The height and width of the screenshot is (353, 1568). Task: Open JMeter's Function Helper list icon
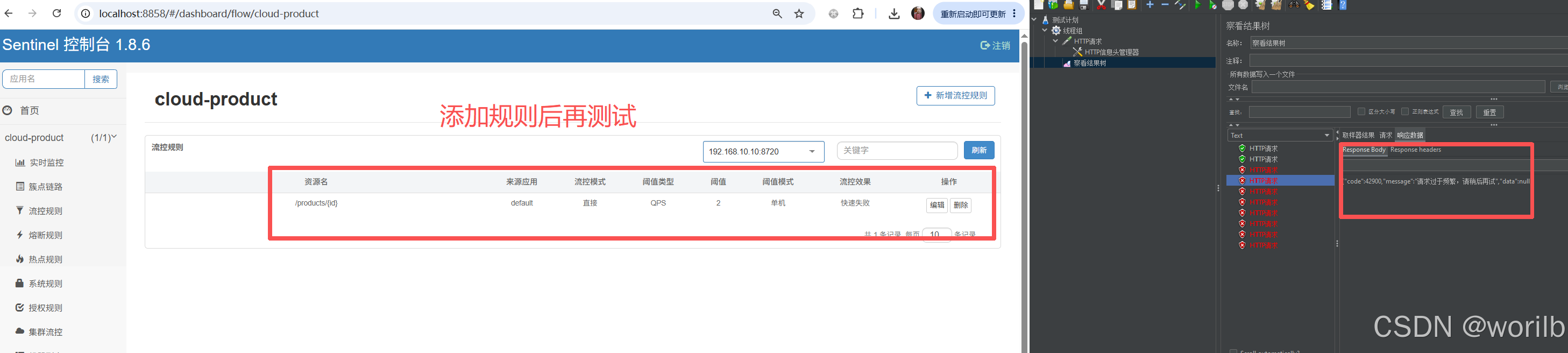[1326, 5]
